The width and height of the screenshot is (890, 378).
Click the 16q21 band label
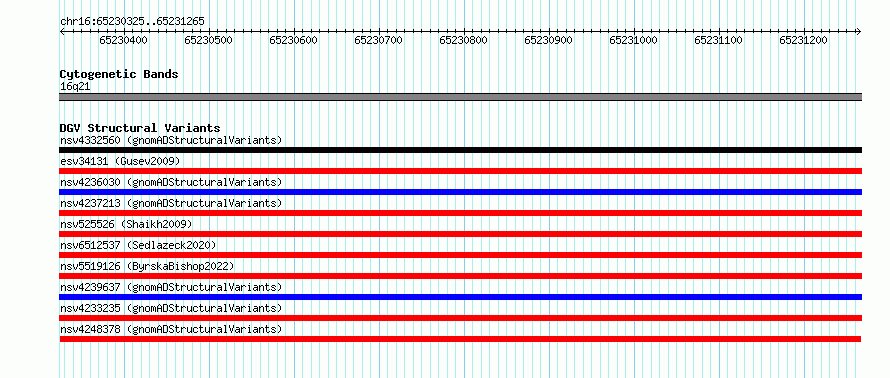[x=75, y=87]
